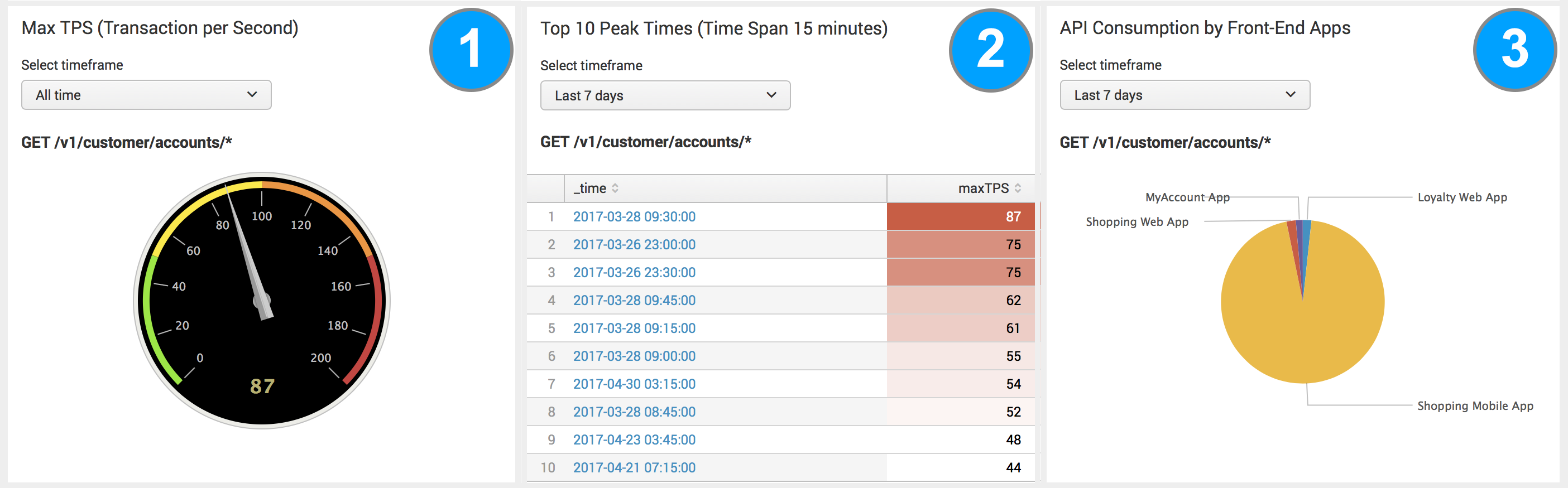Click the Shopping Web App pie label
Viewport: 1568px width, 488px height.
point(1137,221)
